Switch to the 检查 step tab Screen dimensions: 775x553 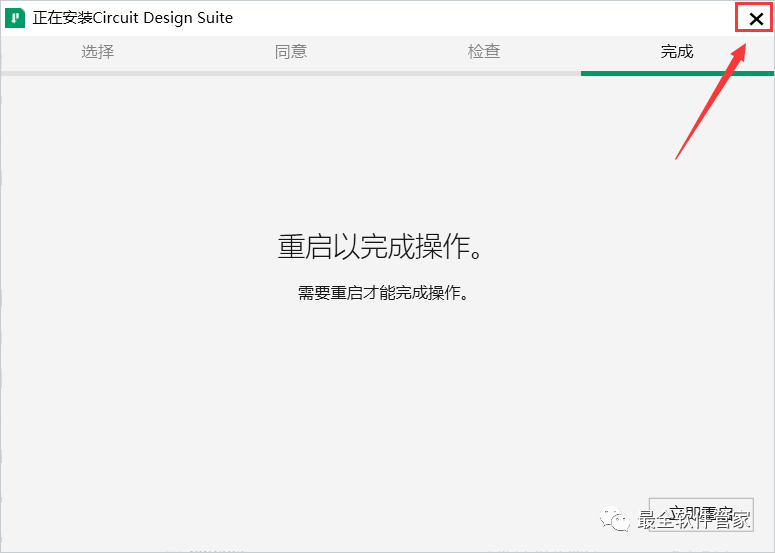484,51
